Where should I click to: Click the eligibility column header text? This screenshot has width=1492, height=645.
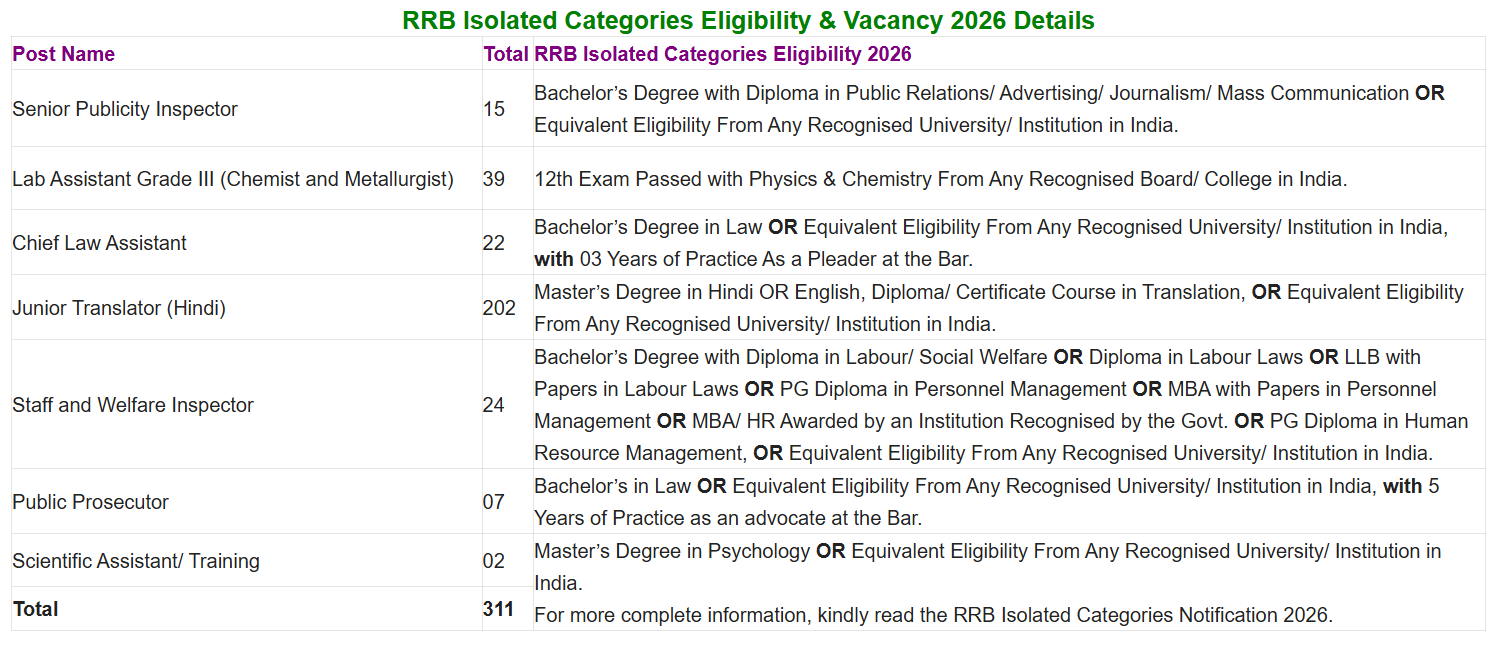723,54
